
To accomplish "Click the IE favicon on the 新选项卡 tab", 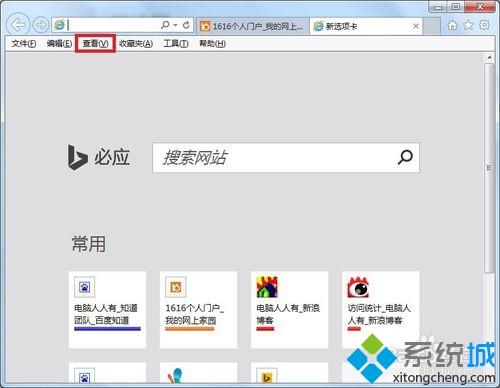I will pyautogui.click(x=319, y=26).
